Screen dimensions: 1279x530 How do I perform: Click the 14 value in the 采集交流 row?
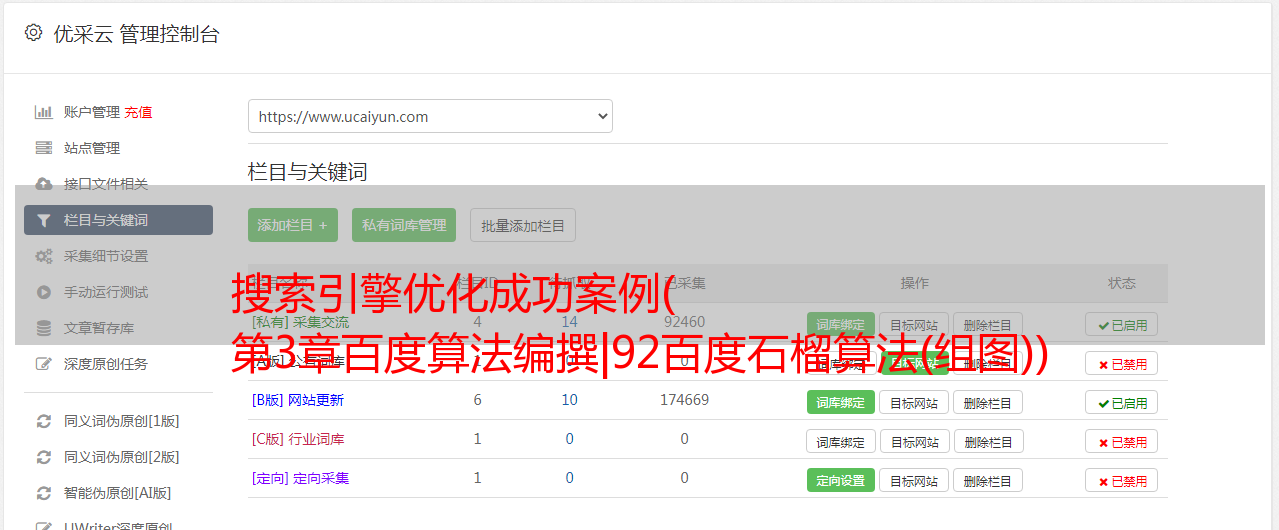click(569, 322)
